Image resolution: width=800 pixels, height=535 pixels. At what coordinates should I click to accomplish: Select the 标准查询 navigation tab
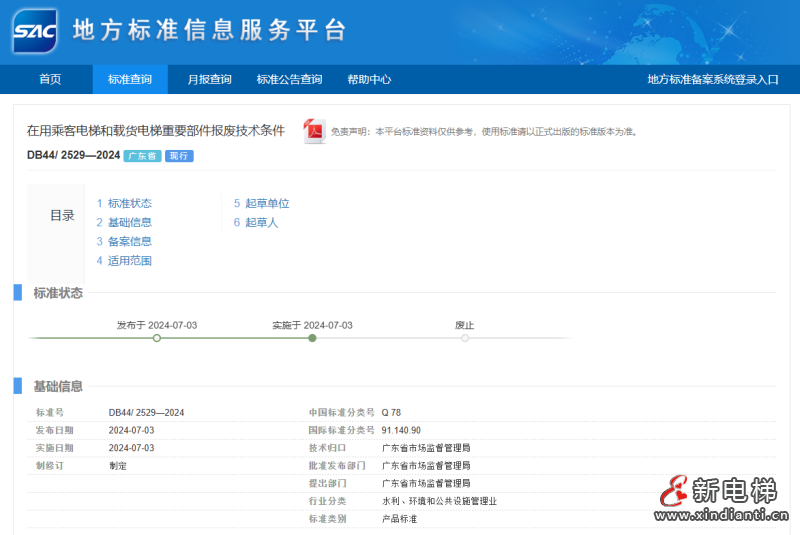(x=130, y=79)
